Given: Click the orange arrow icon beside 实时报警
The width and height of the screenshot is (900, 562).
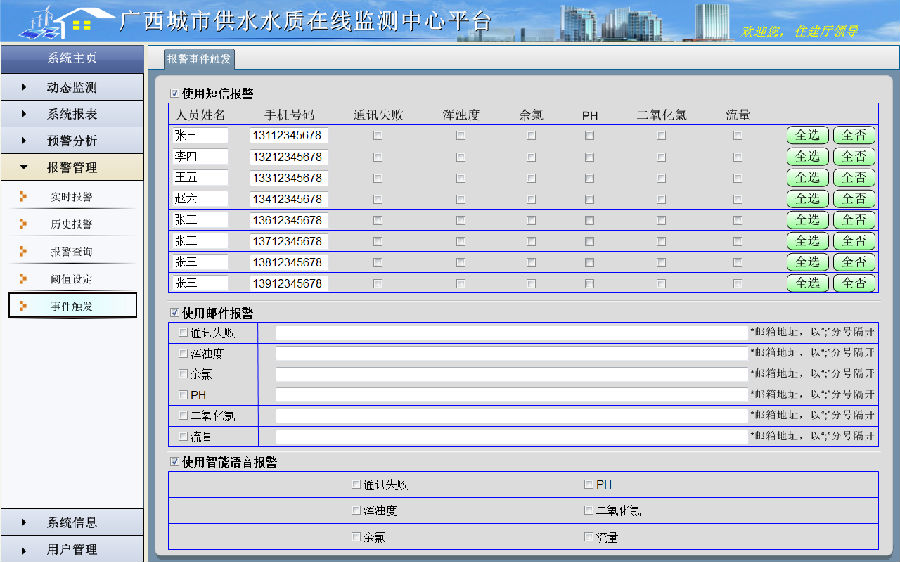Looking at the screenshot, I should pyautogui.click(x=23, y=197).
